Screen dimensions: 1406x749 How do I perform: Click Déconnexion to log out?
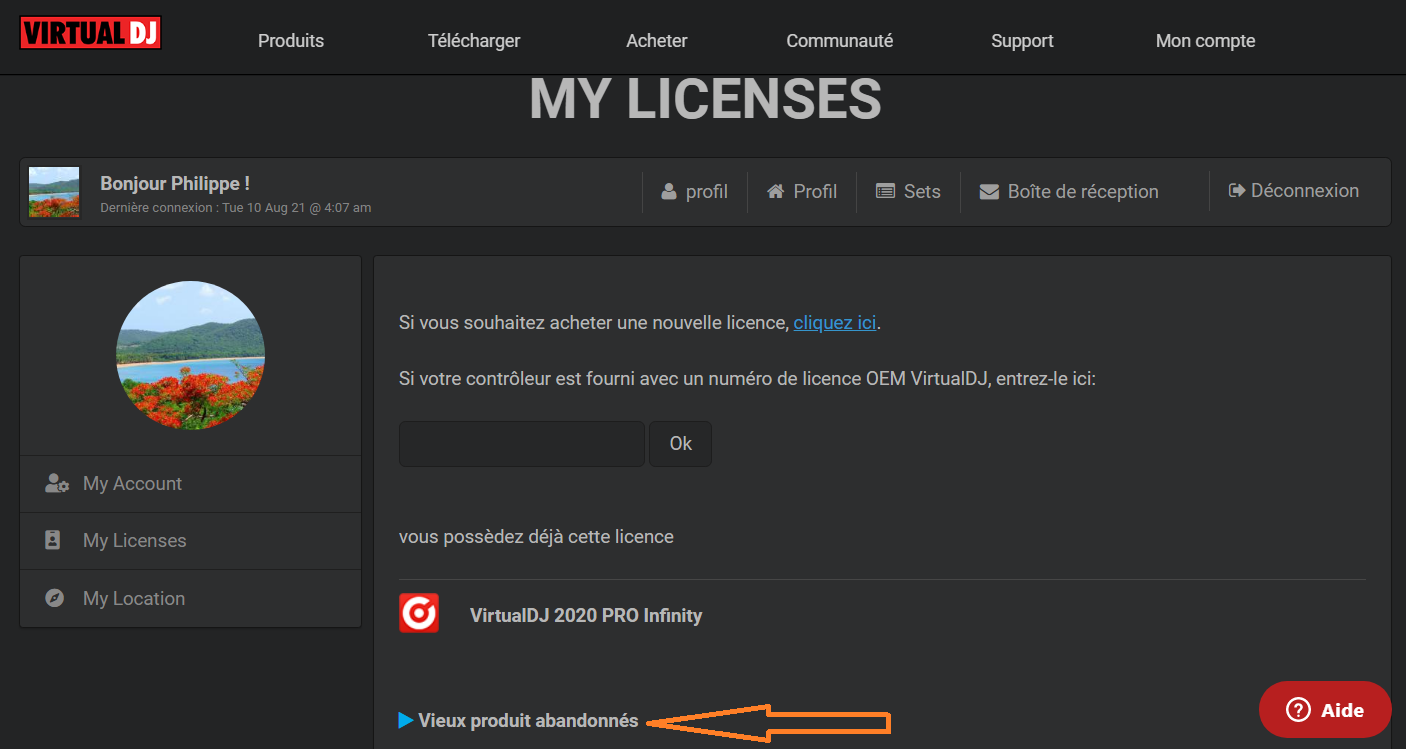click(x=1305, y=190)
